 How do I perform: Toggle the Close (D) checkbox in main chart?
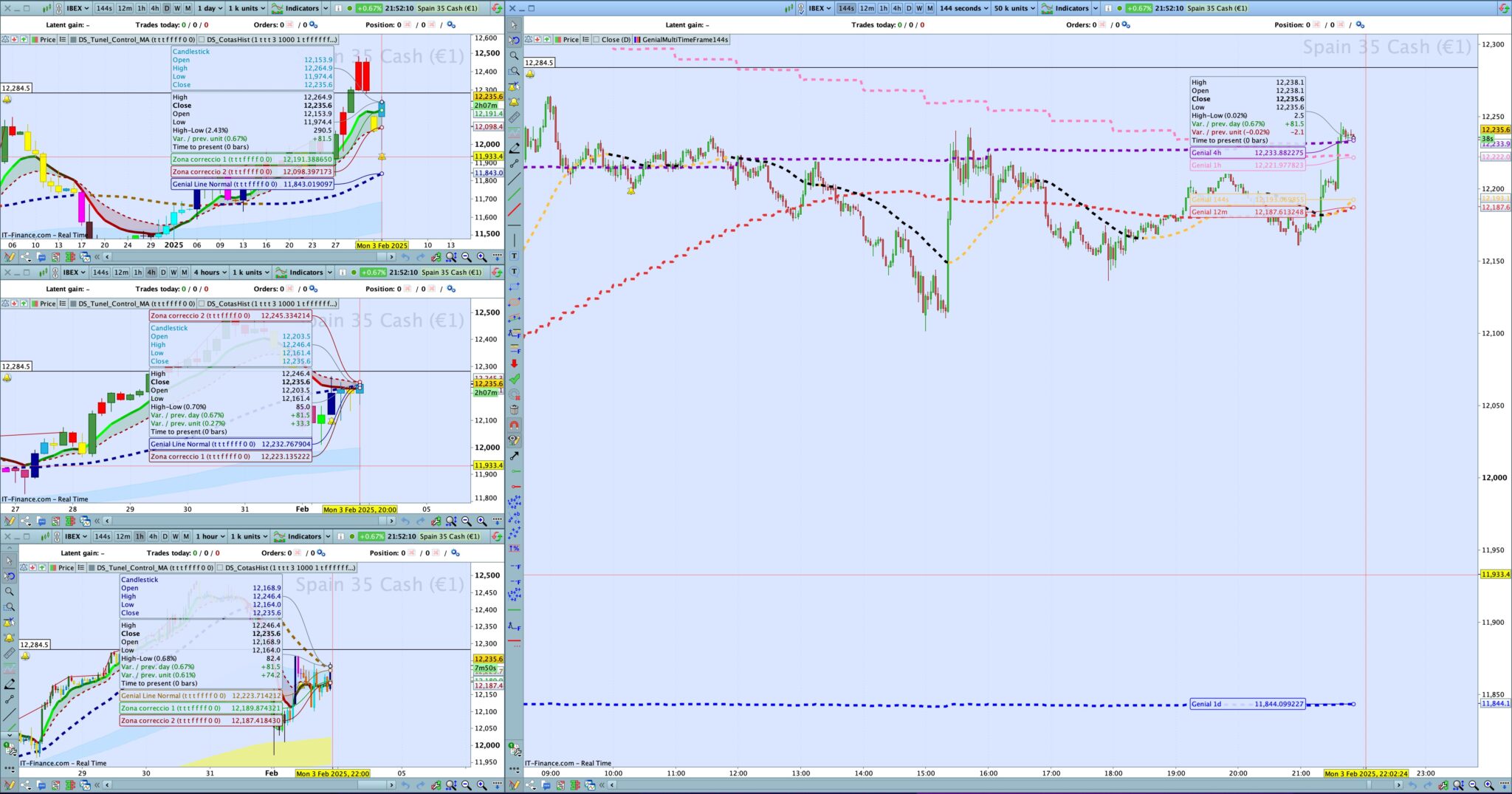(x=596, y=39)
